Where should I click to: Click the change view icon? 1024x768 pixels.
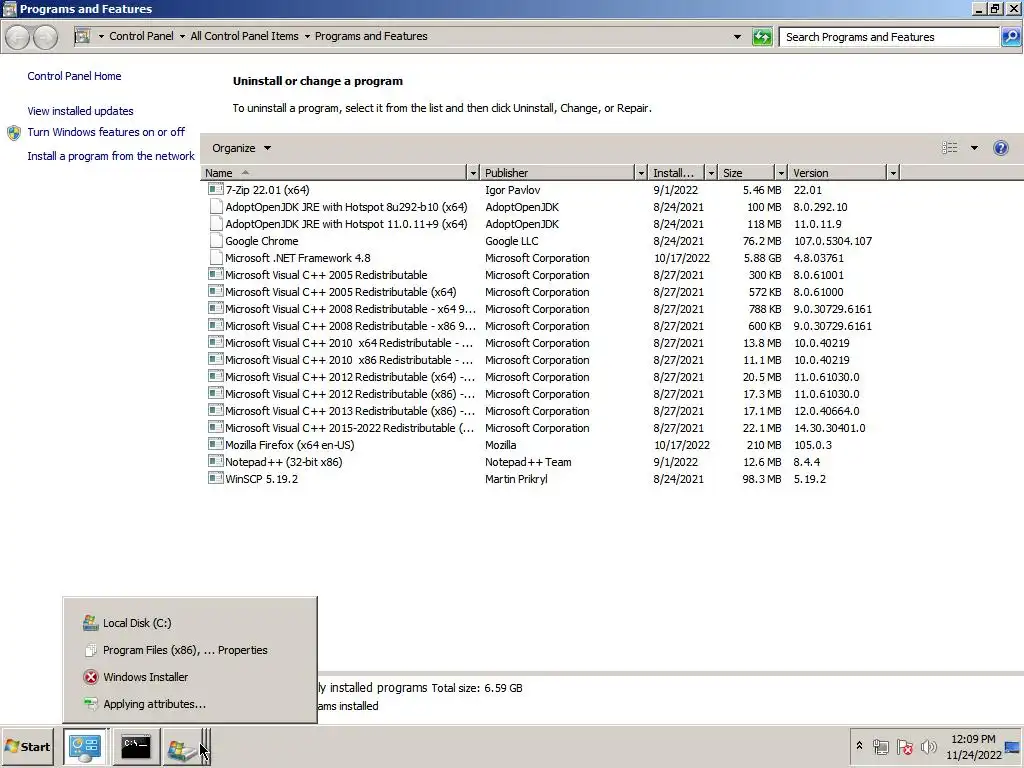click(x=950, y=148)
